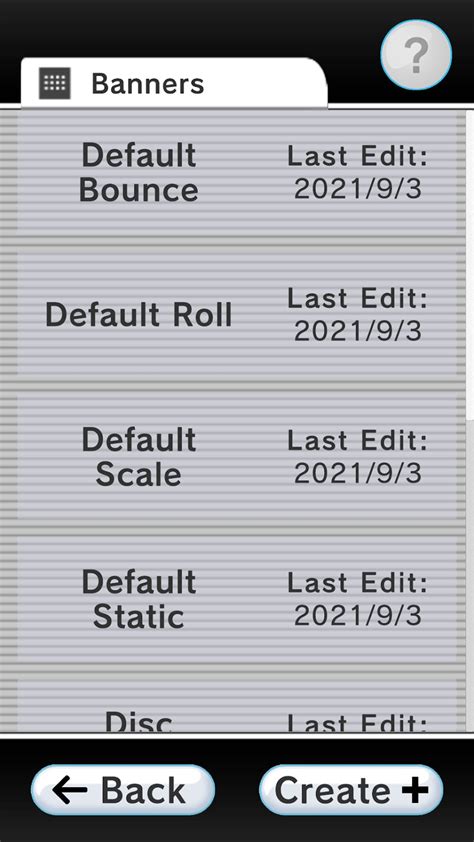Image resolution: width=474 pixels, height=842 pixels.
Task: Click the scrollbar track below the thumb
Action: coord(470,576)
